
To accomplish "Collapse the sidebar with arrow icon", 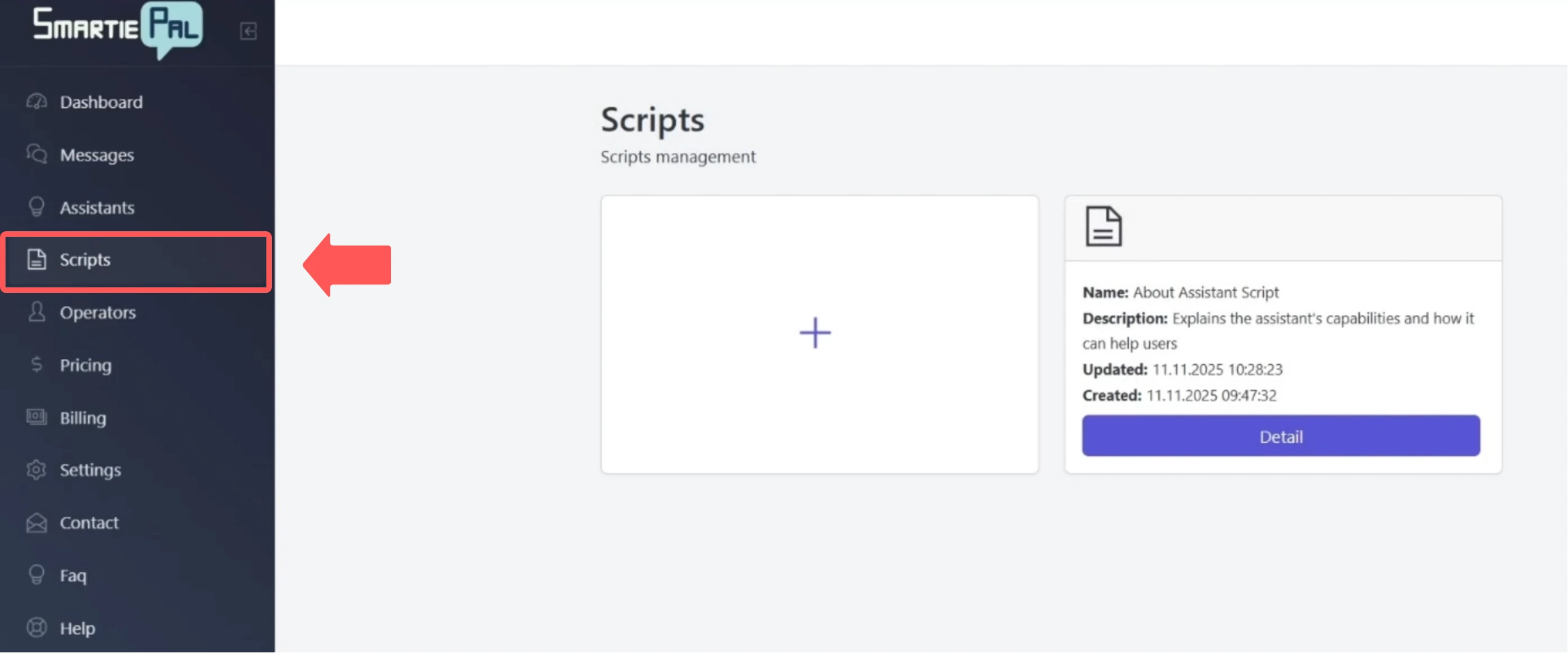I will (x=248, y=31).
